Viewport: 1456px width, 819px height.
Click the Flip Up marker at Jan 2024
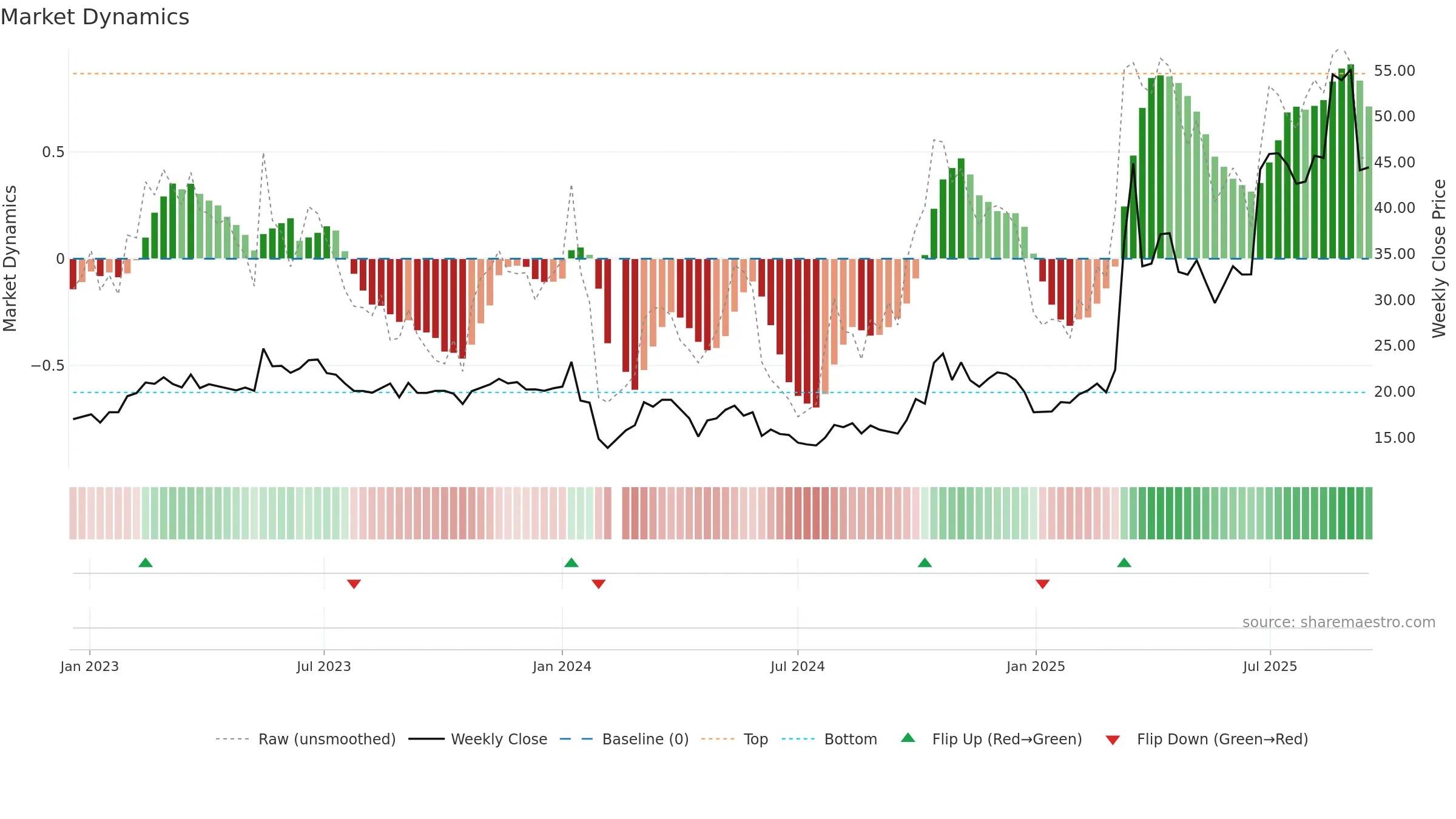[571, 562]
